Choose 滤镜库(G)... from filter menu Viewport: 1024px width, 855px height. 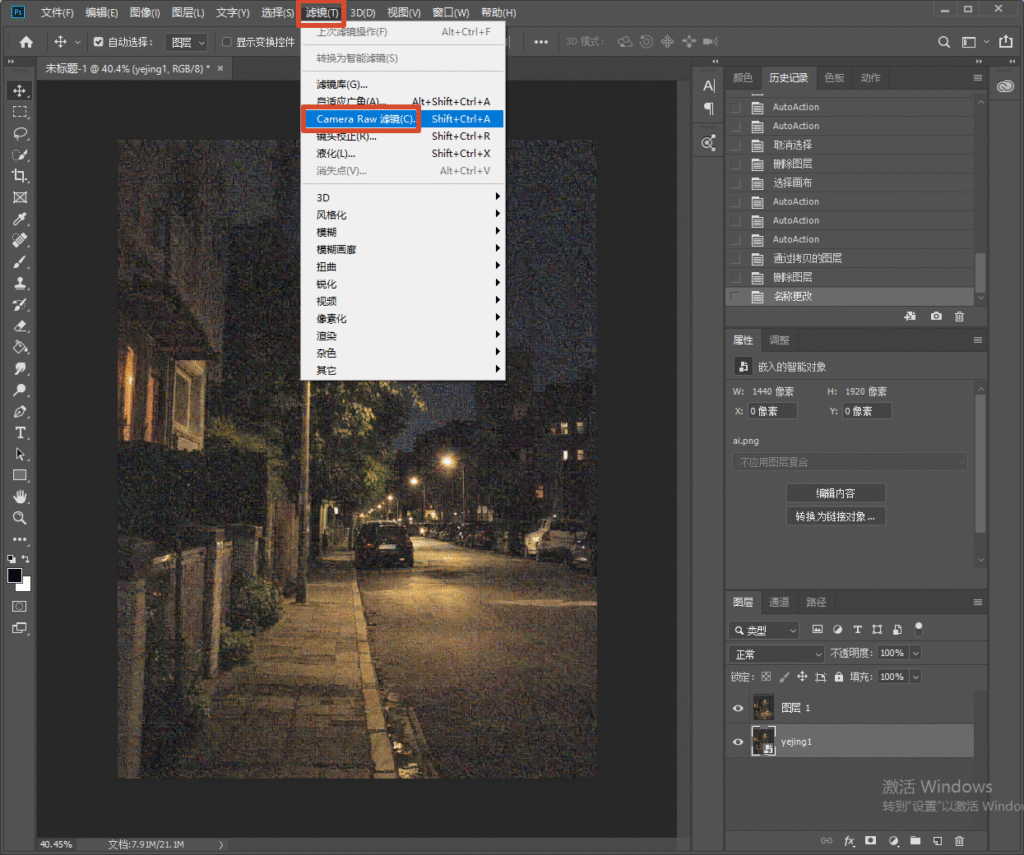(x=402, y=84)
